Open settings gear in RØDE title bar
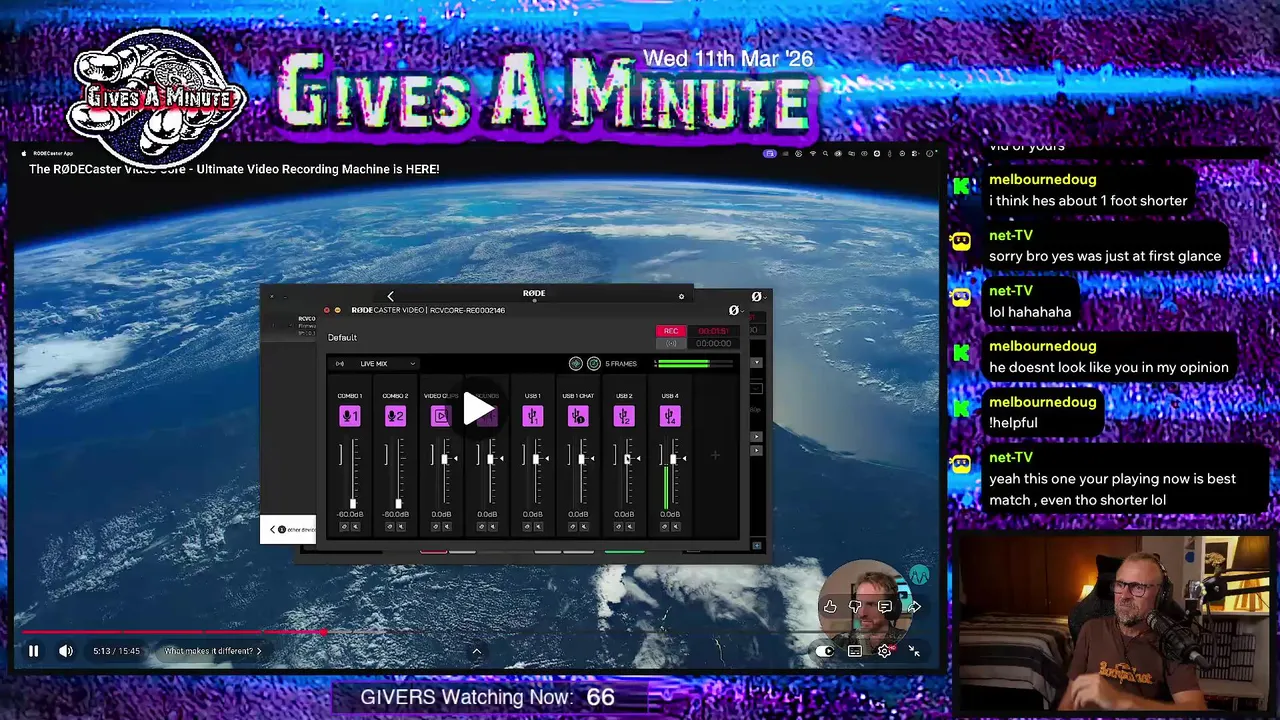This screenshot has height=720, width=1280. pyautogui.click(x=681, y=296)
